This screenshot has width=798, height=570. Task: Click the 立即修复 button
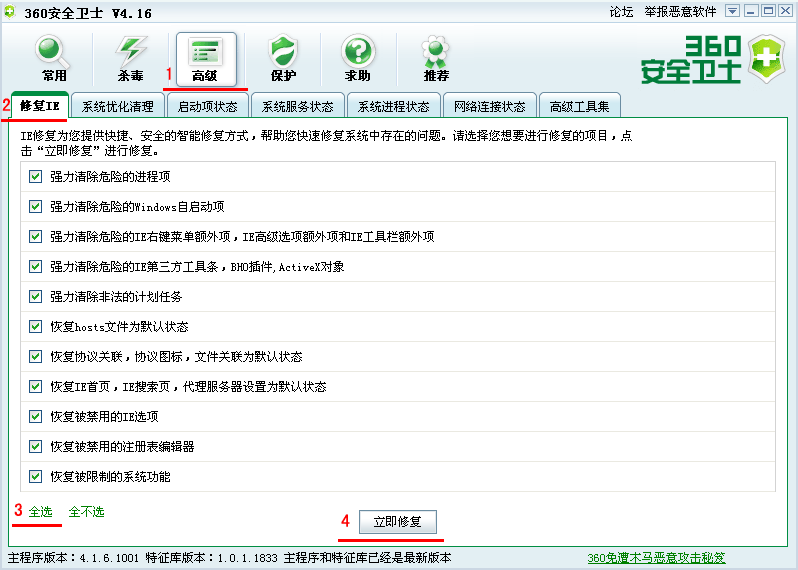point(397,522)
